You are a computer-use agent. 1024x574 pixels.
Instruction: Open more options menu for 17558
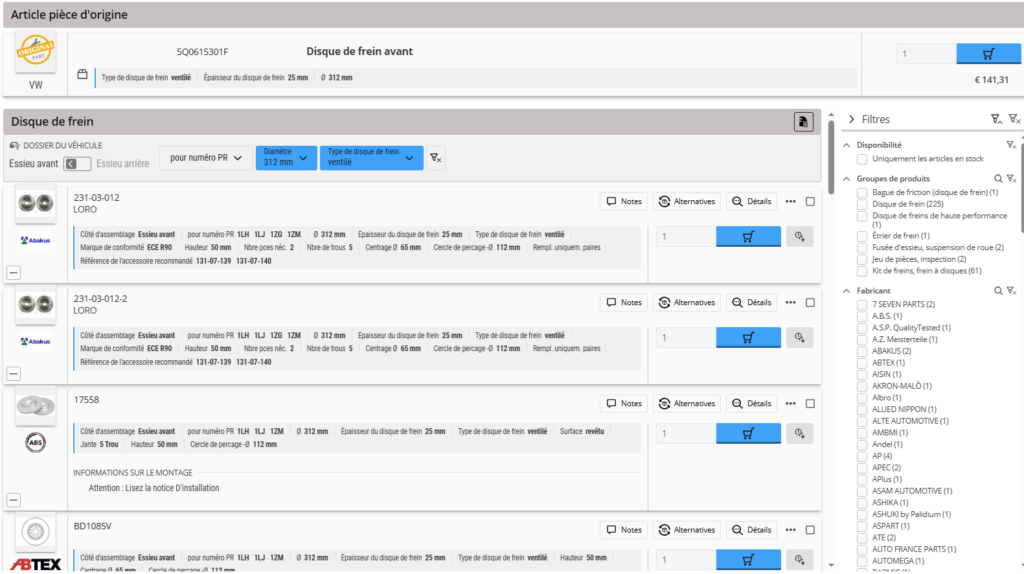pyautogui.click(x=790, y=404)
